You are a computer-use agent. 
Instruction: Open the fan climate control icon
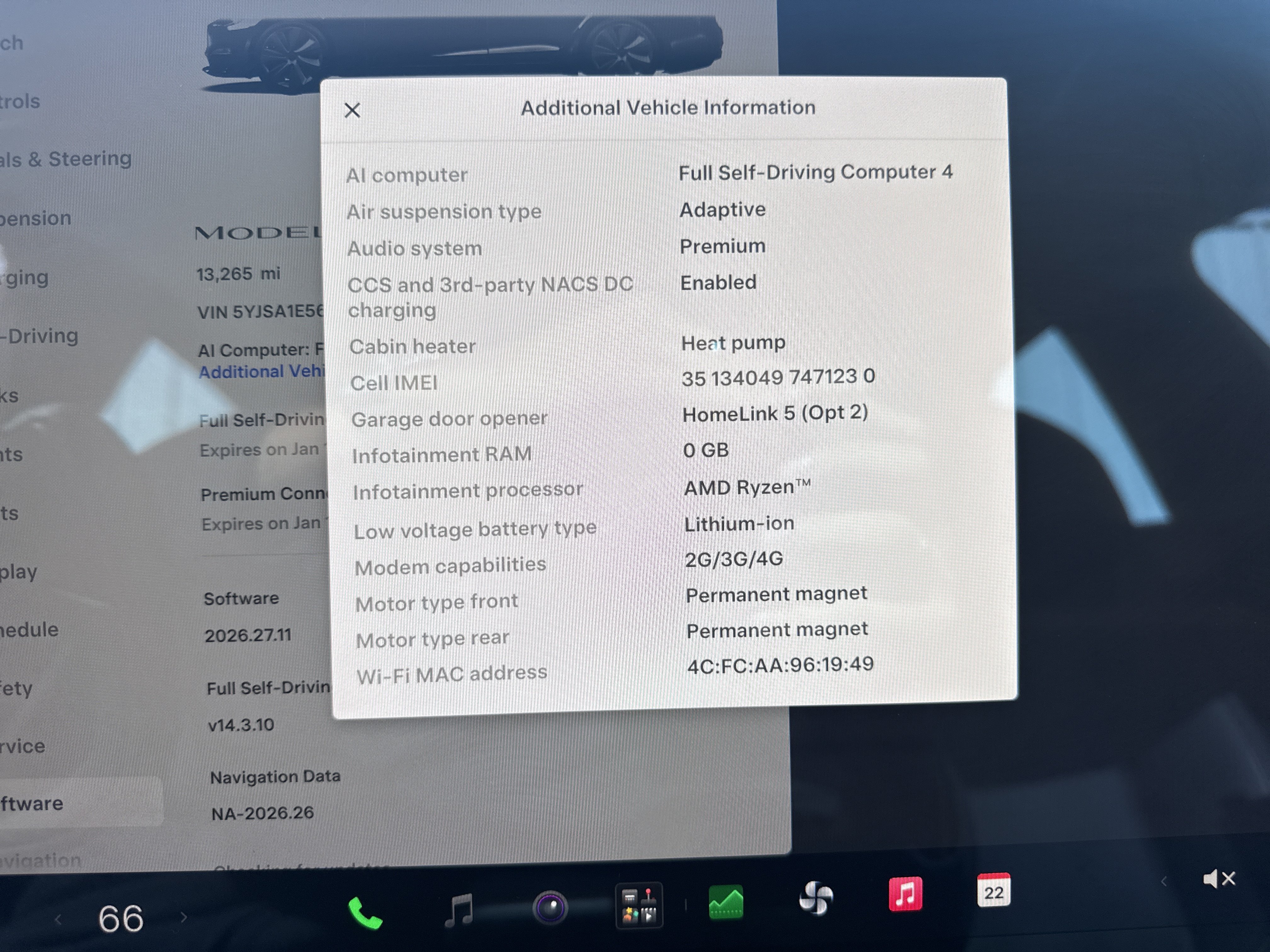[816, 898]
